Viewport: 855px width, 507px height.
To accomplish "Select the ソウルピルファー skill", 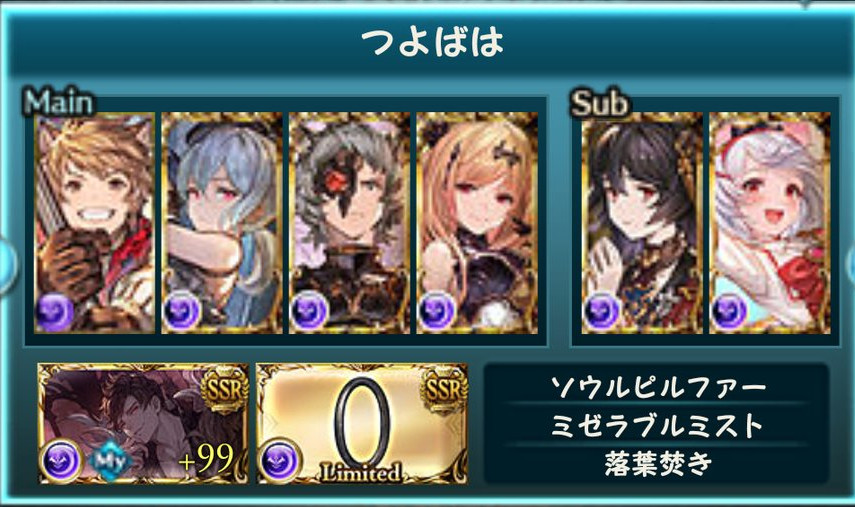I will point(658,387).
